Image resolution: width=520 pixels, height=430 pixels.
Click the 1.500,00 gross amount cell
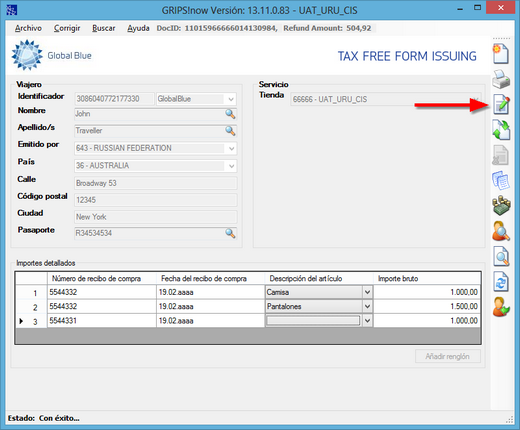427,306
